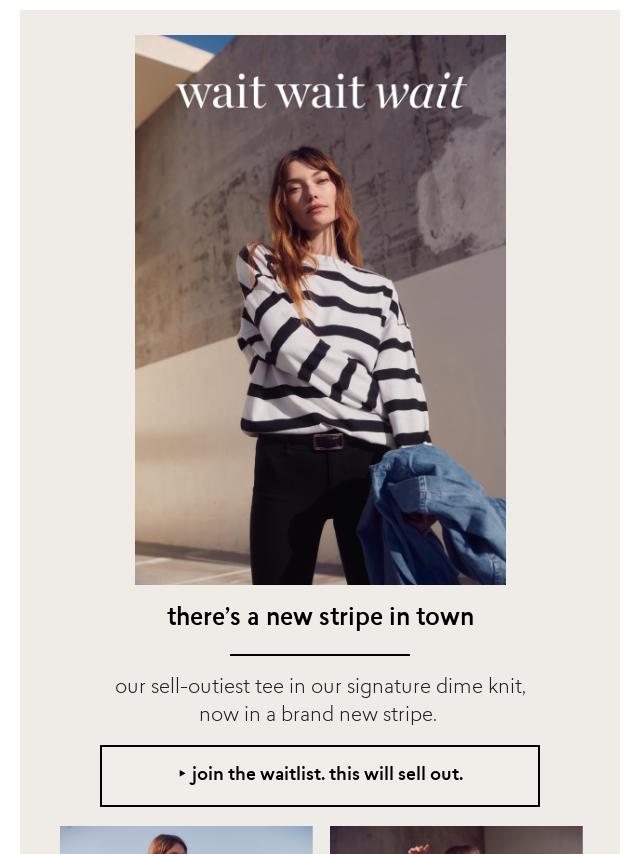Click the 'our sell-outiest tee' text line

[320, 686]
